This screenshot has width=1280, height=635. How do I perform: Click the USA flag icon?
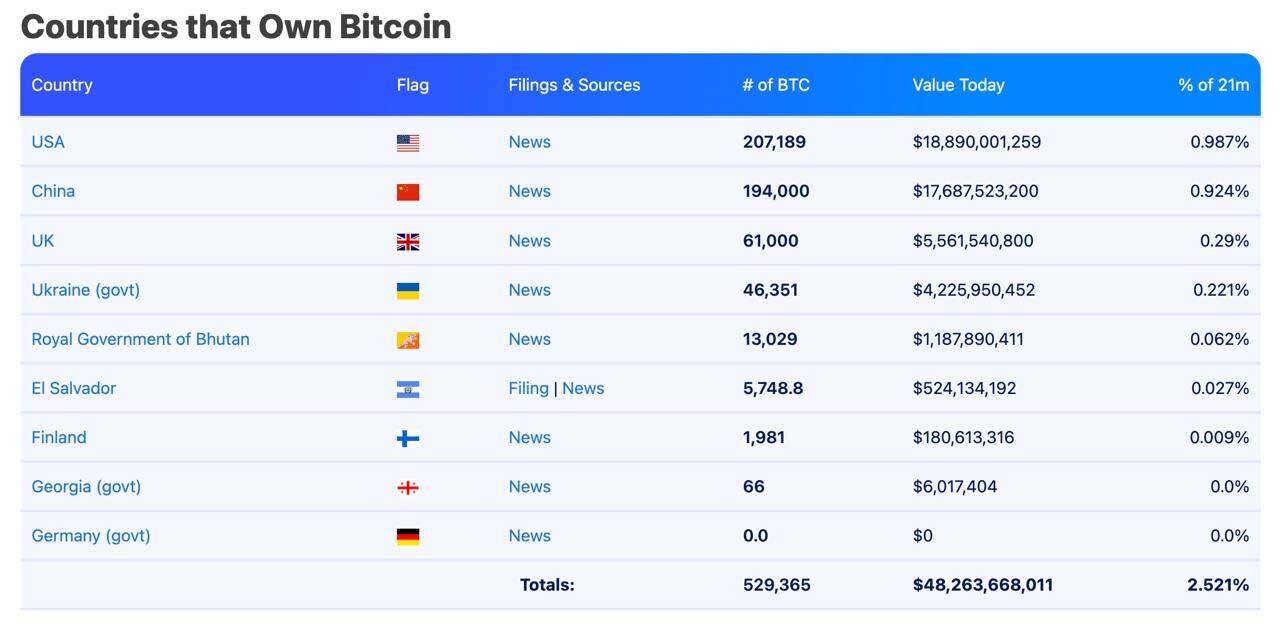click(x=408, y=143)
